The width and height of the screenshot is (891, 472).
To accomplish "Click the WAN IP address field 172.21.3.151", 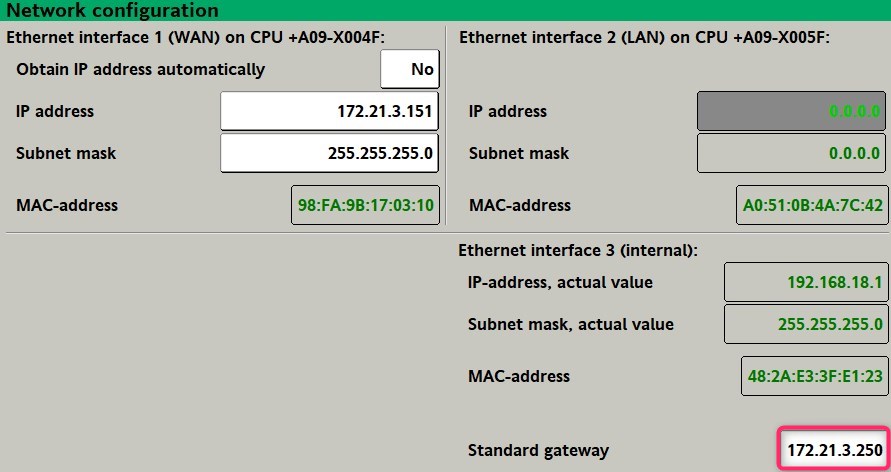I will click(x=329, y=111).
